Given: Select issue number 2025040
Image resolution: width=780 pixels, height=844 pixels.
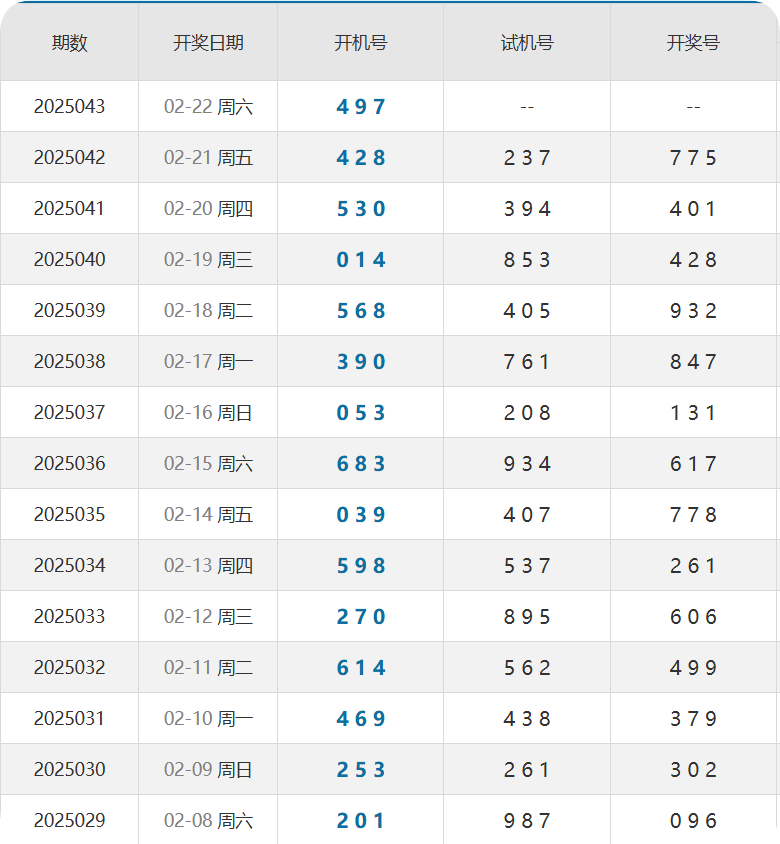Looking at the screenshot, I should [x=69, y=259].
